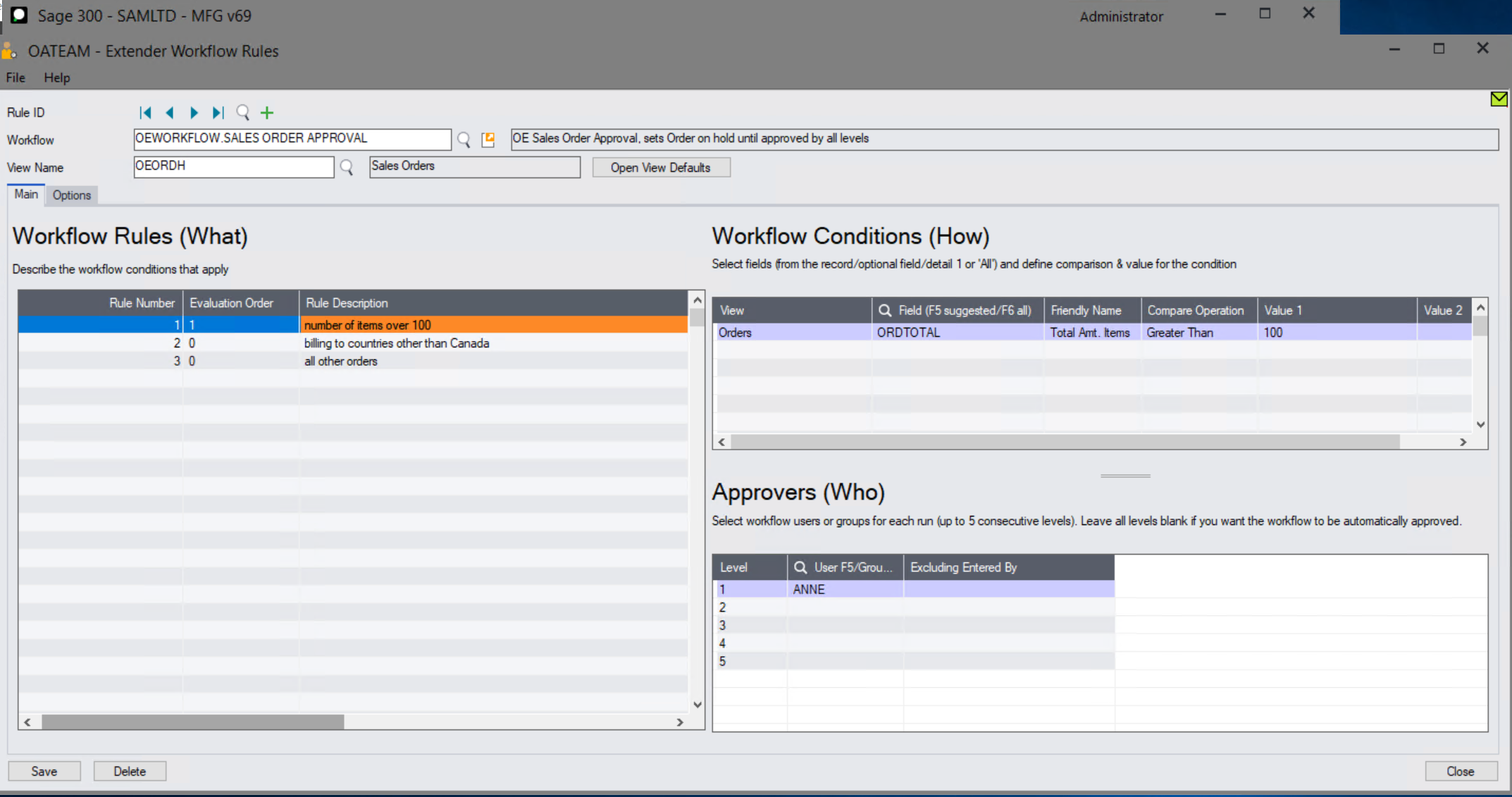Click the green envelope notification icon
1512x797 pixels.
click(1499, 99)
